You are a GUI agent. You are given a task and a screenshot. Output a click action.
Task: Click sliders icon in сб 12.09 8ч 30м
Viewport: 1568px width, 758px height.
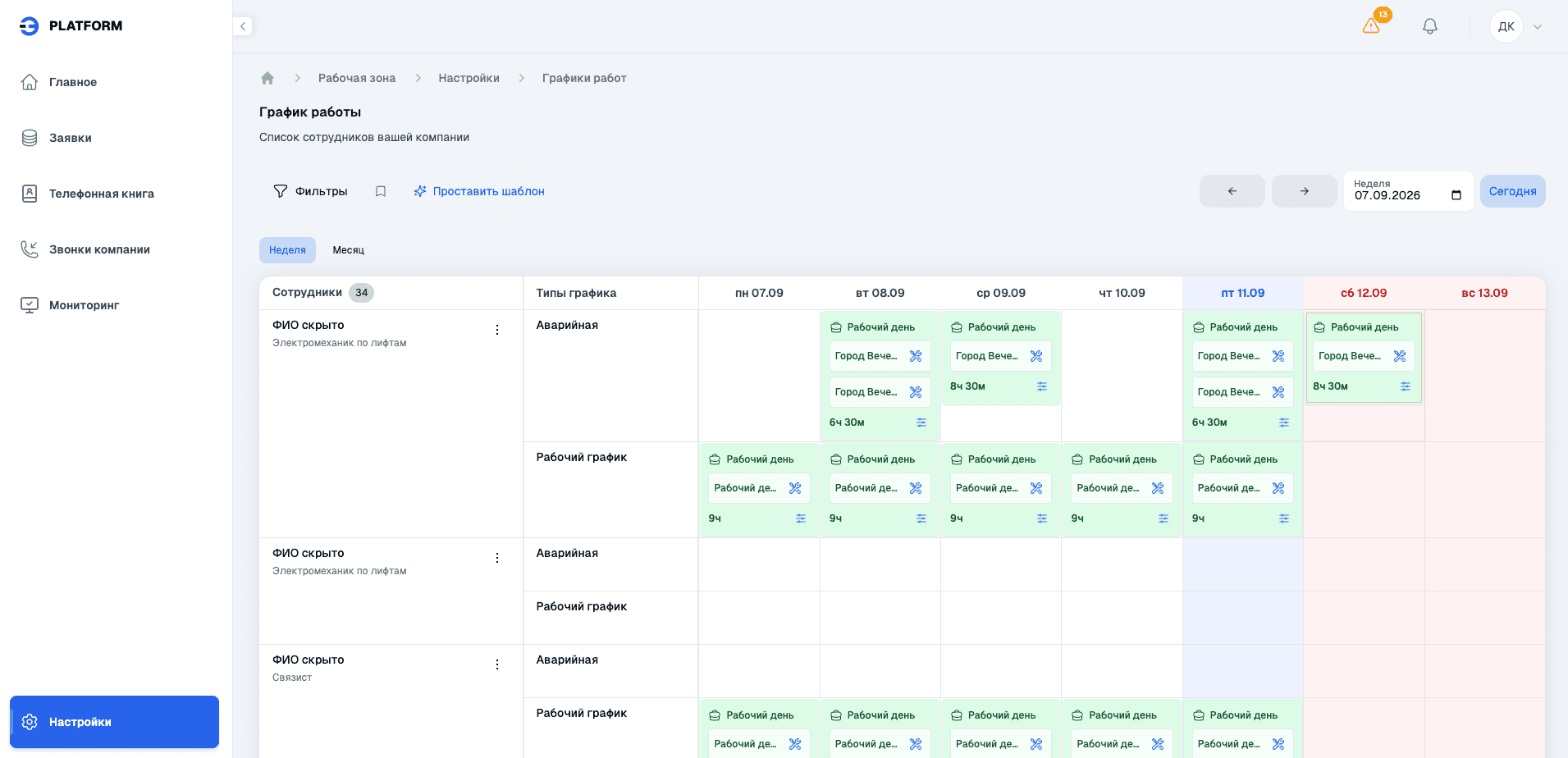click(1406, 386)
